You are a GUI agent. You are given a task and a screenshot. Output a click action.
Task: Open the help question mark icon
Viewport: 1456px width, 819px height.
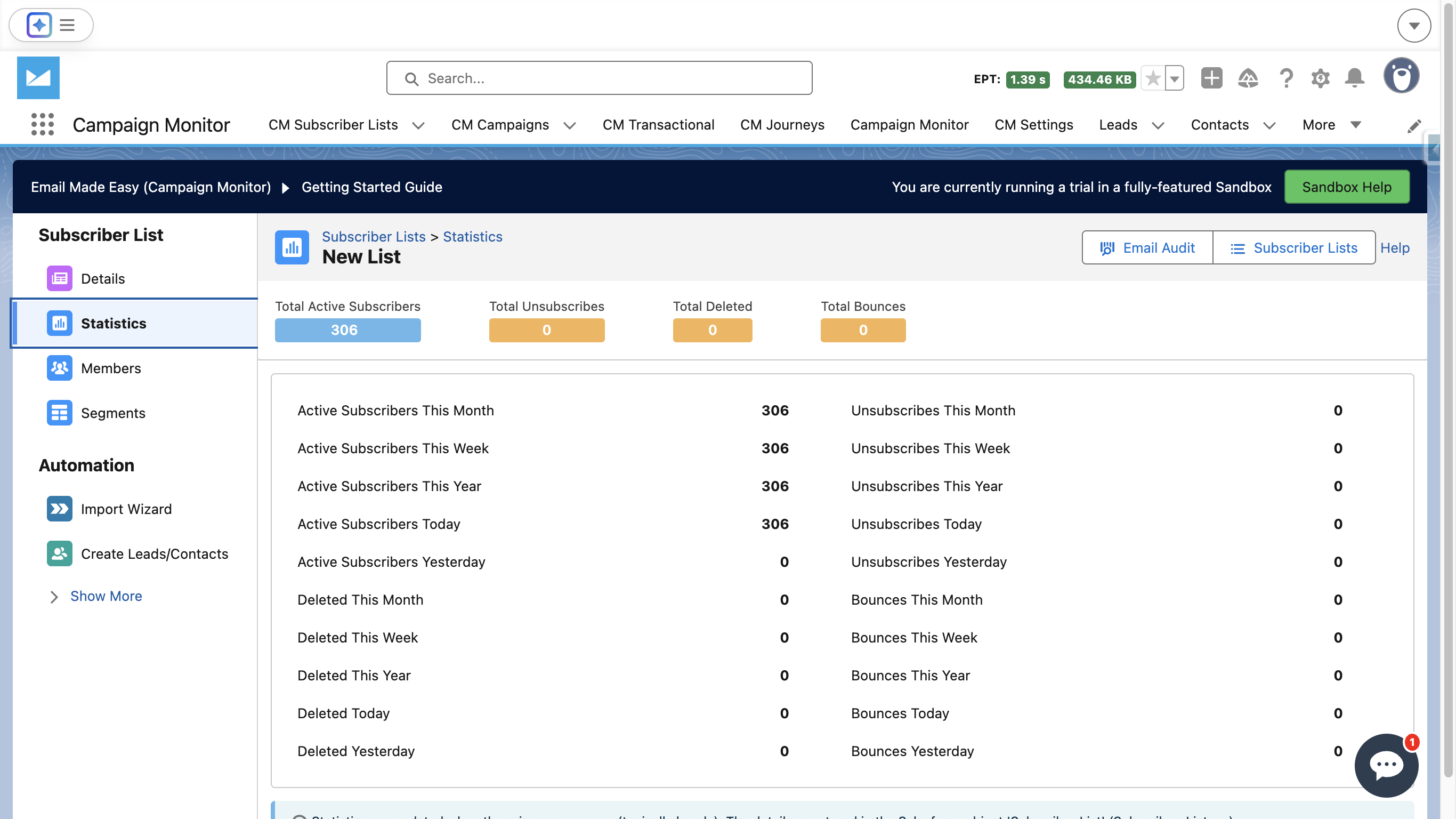click(x=1286, y=78)
